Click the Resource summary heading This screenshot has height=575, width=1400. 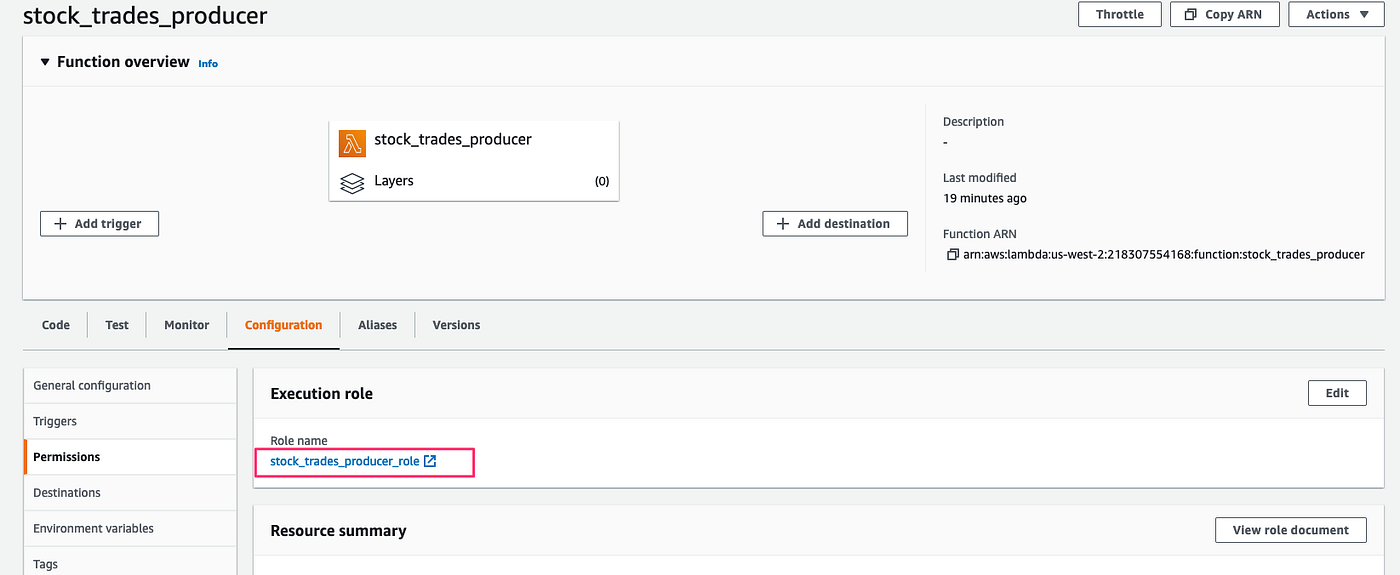339,531
